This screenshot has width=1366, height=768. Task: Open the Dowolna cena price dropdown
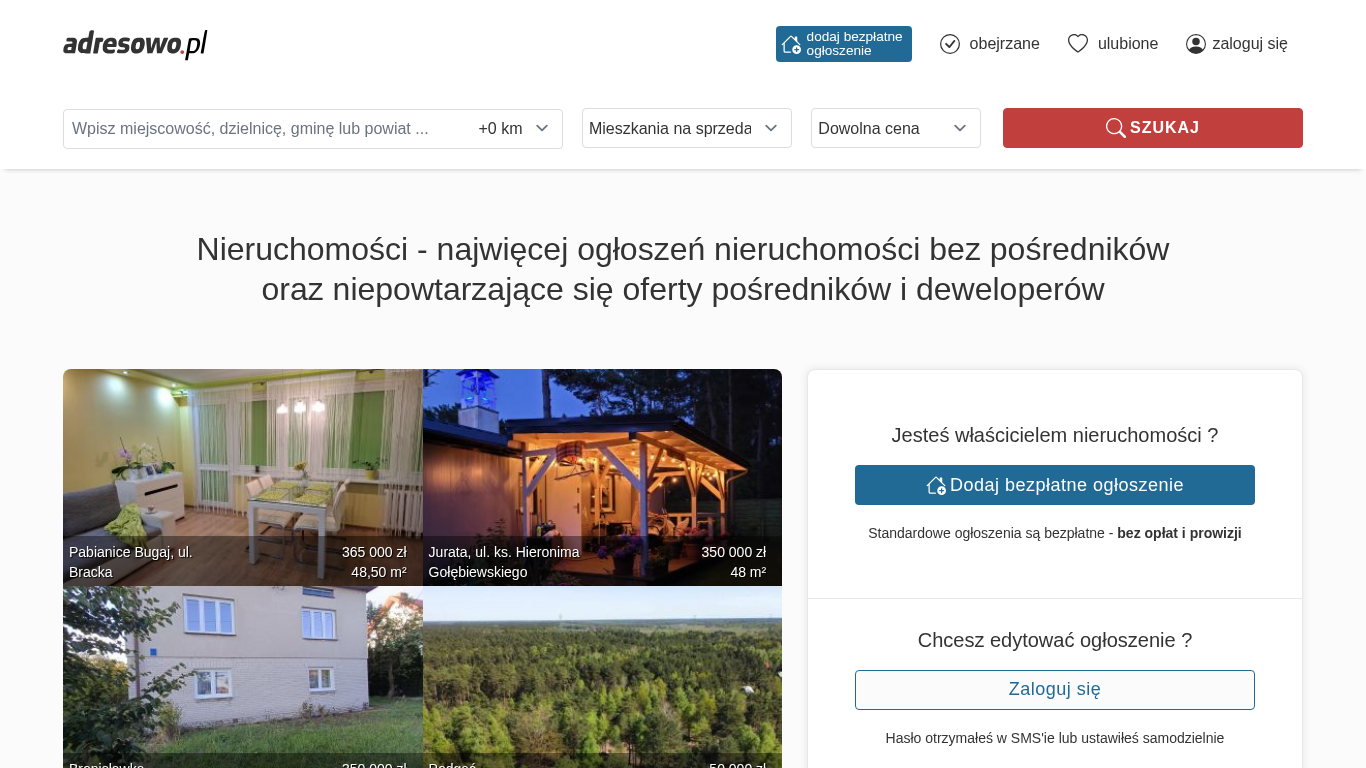[895, 128]
